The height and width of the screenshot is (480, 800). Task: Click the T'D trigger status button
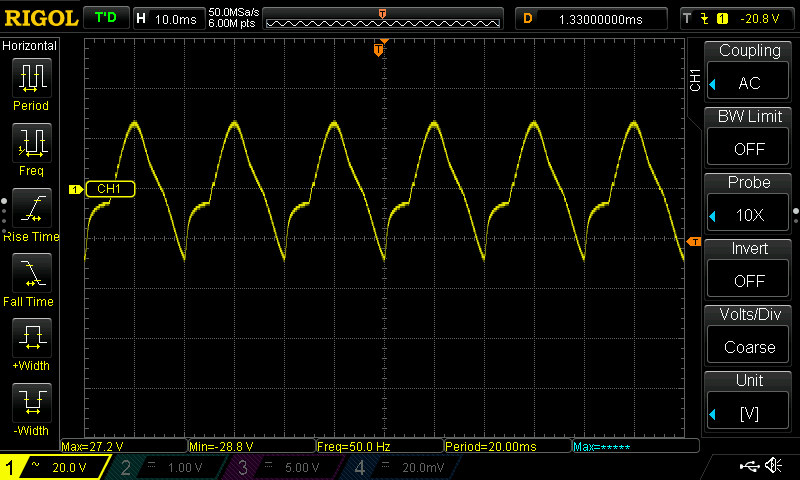(x=105, y=18)
